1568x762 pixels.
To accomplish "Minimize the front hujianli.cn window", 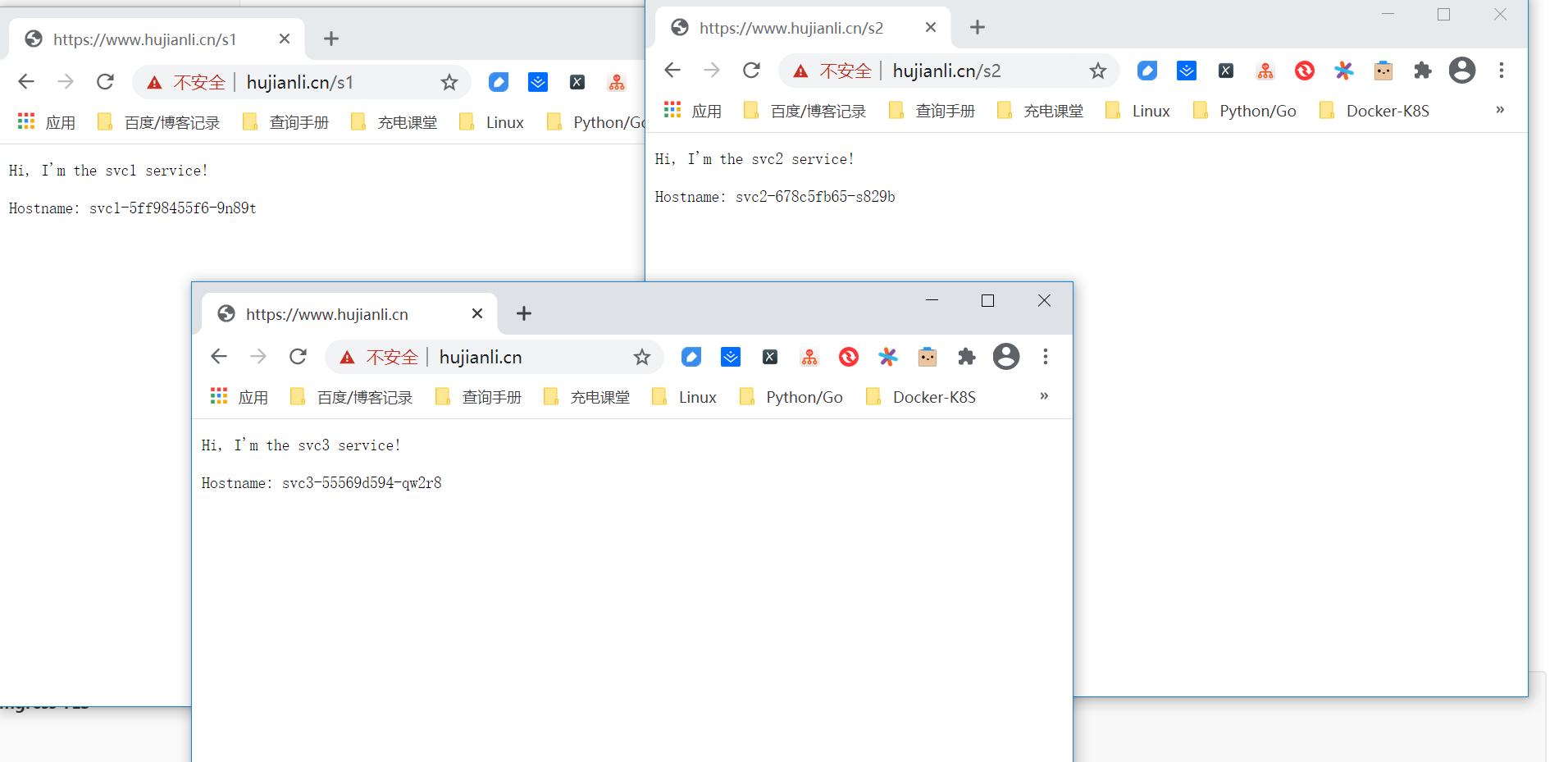I will click(x=932, y=301).
